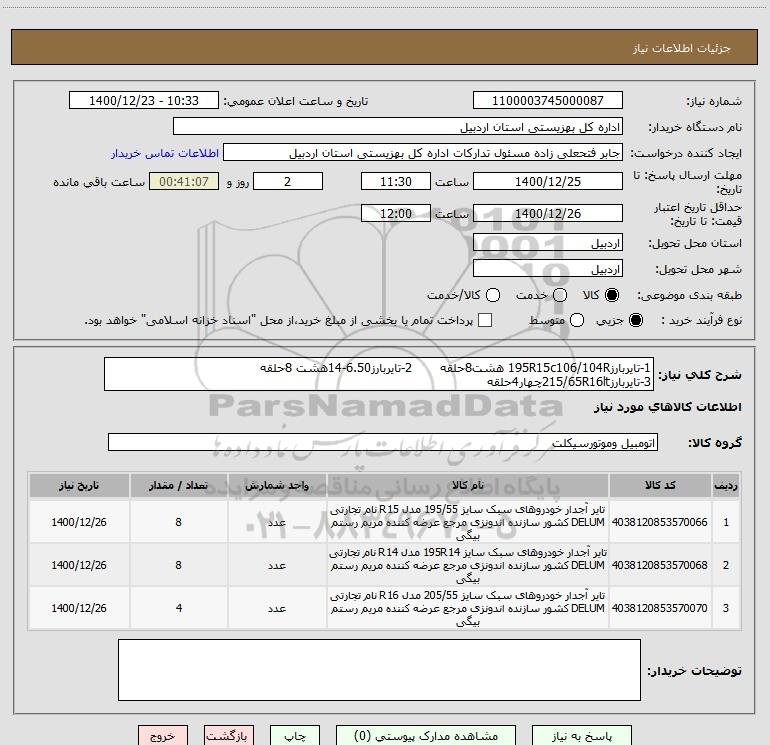Viewport: 770px width, 745px height.
Task: Click the جزئیات اطلاعات نیاز header title
Action: [681, 48]
